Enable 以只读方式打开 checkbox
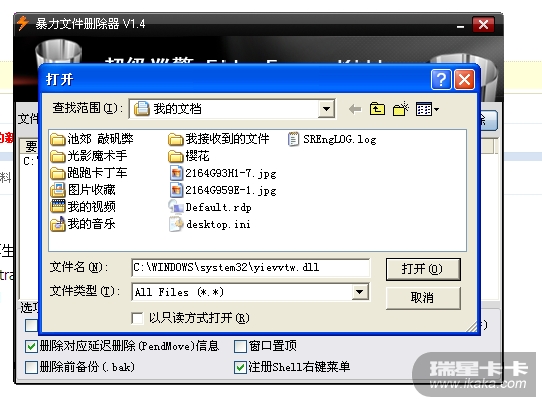This screenshot has width=542, height=402. [138, 318]
